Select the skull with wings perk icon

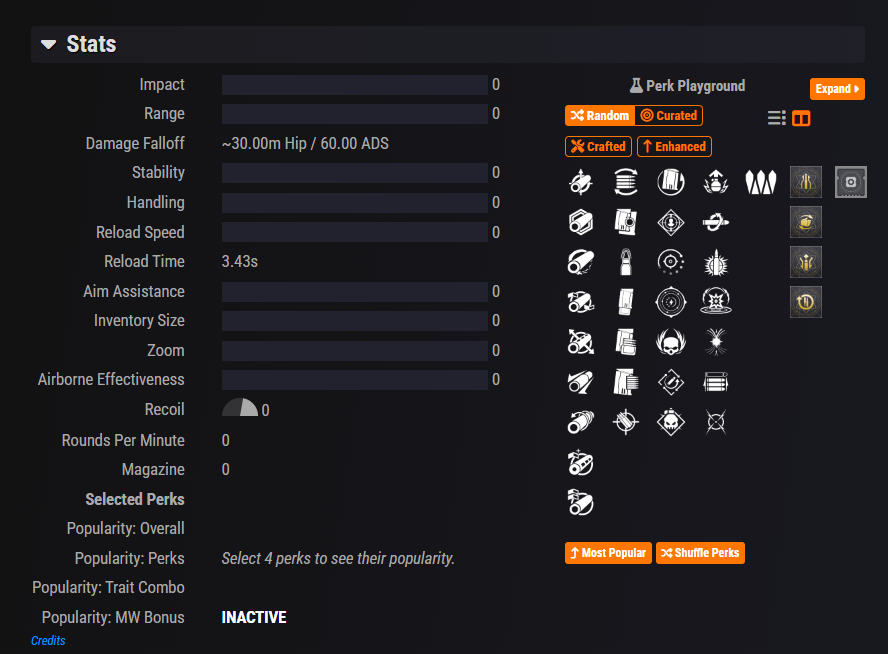point(670,341)
